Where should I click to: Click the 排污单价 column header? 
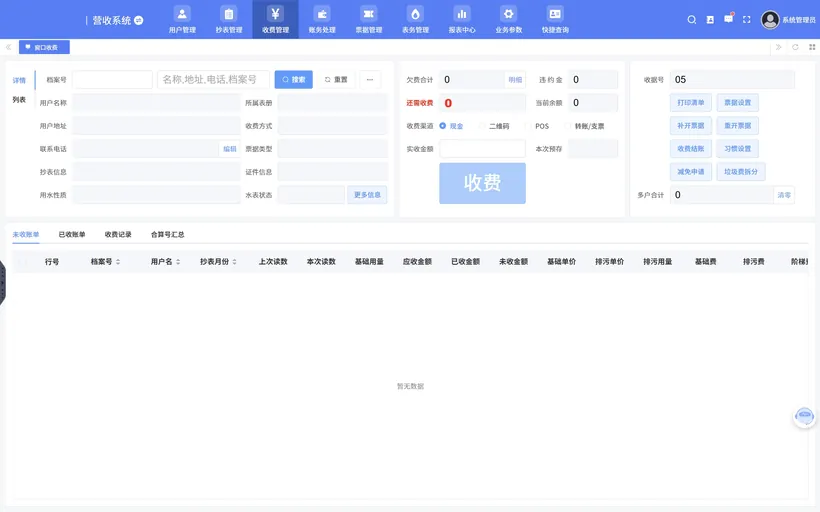point(609,261)
